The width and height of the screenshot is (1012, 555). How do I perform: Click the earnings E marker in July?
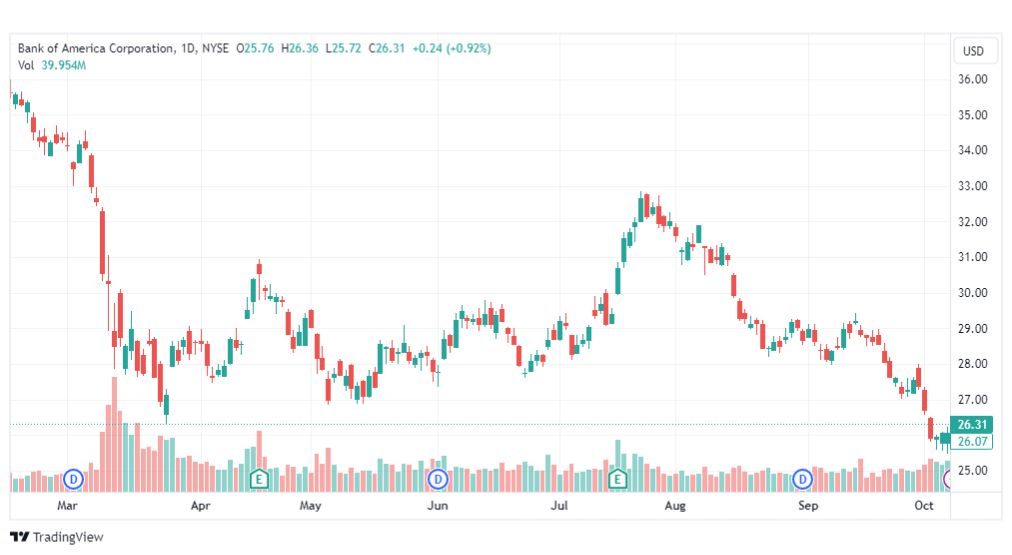tap(618, 479)
